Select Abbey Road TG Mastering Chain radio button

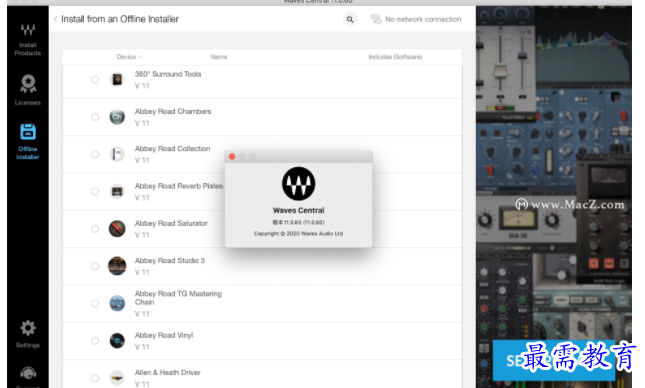point(95,303)
